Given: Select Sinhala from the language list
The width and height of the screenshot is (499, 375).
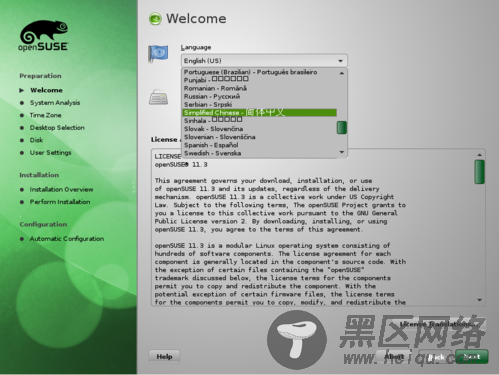Looking at the screenshot, I should [259, 121].
